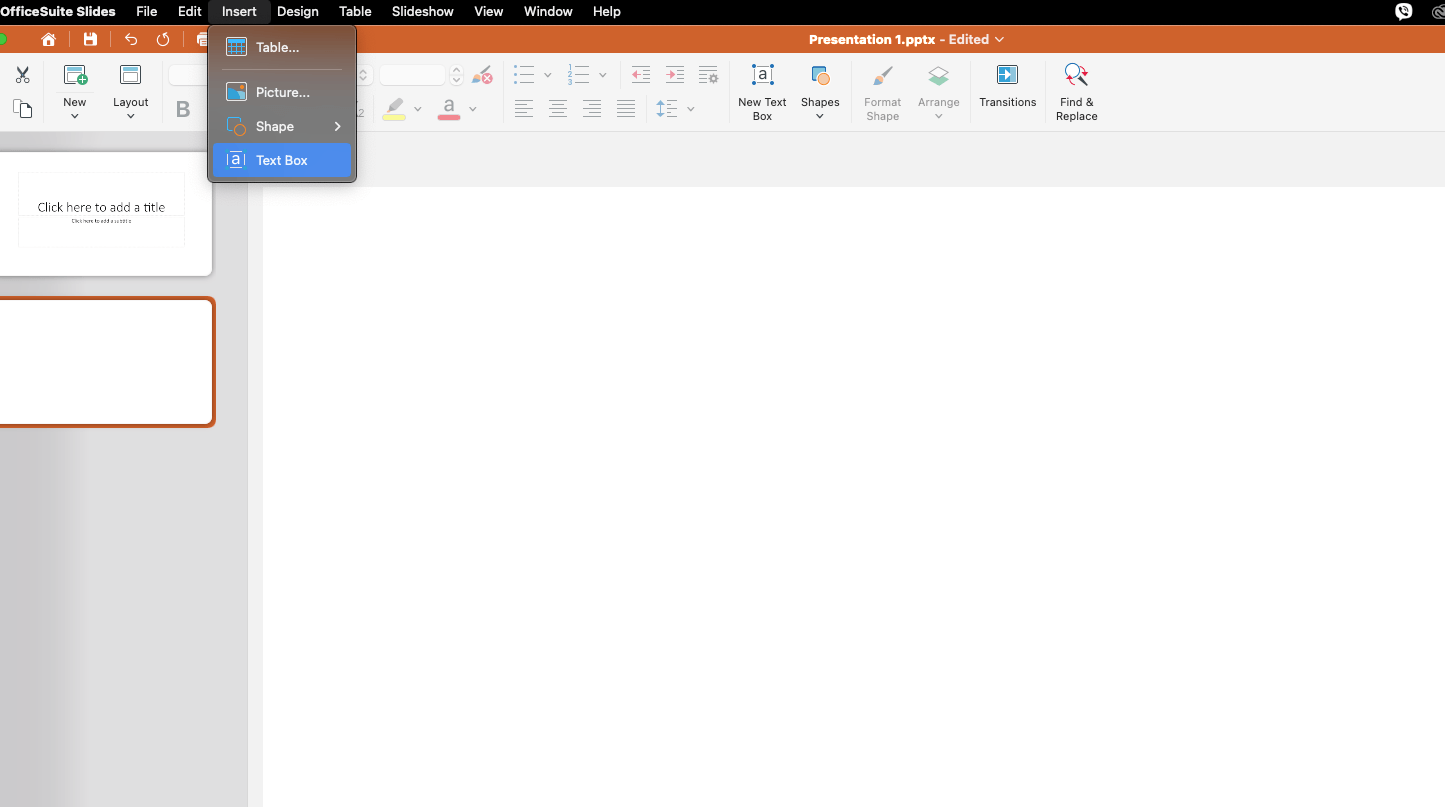Open the Layout dropdown
The width and height of the screenshot is (1445, 807).
pyautogui.click(x=130, y=91)
